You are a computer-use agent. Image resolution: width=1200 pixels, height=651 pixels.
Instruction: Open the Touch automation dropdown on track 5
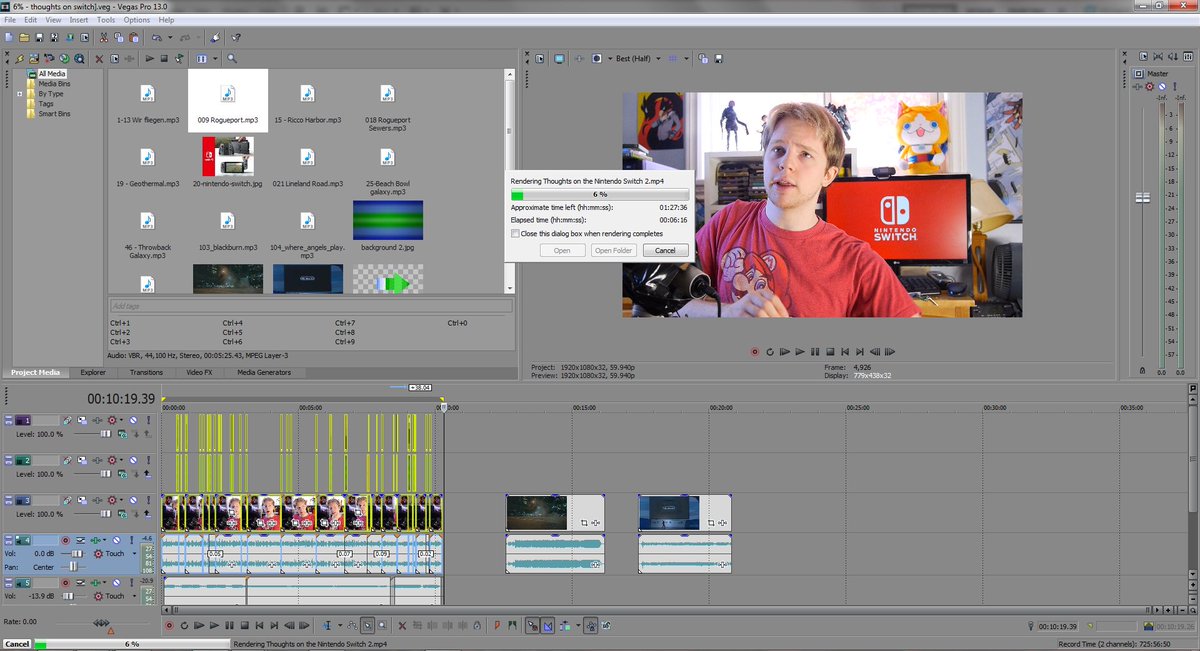pos(134,596)
